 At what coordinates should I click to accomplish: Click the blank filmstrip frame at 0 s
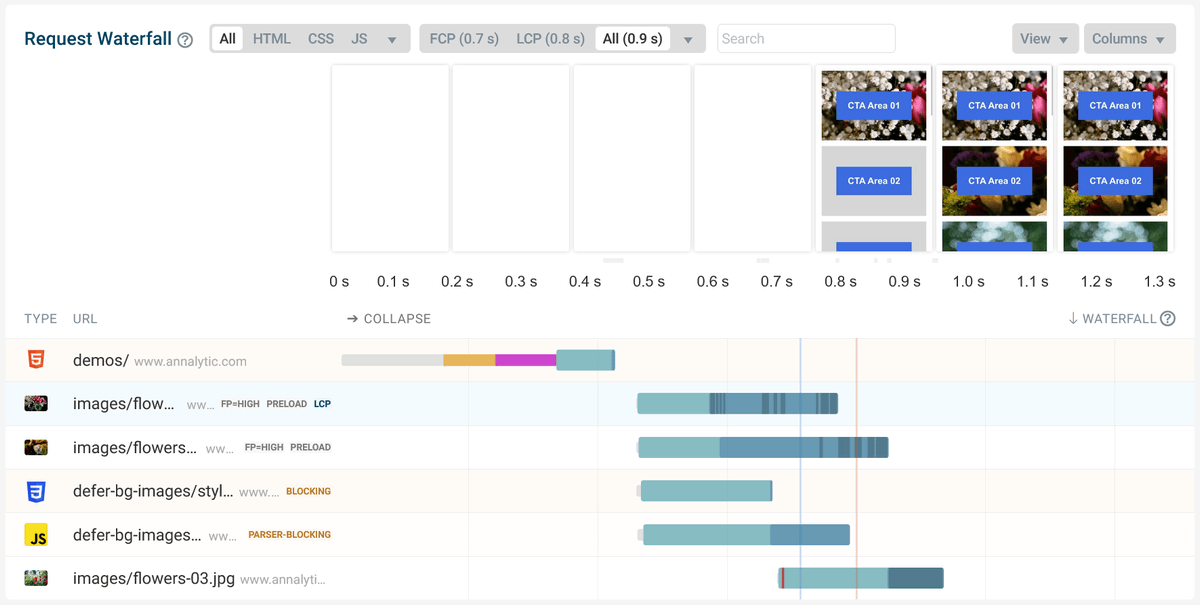point(390,159)
